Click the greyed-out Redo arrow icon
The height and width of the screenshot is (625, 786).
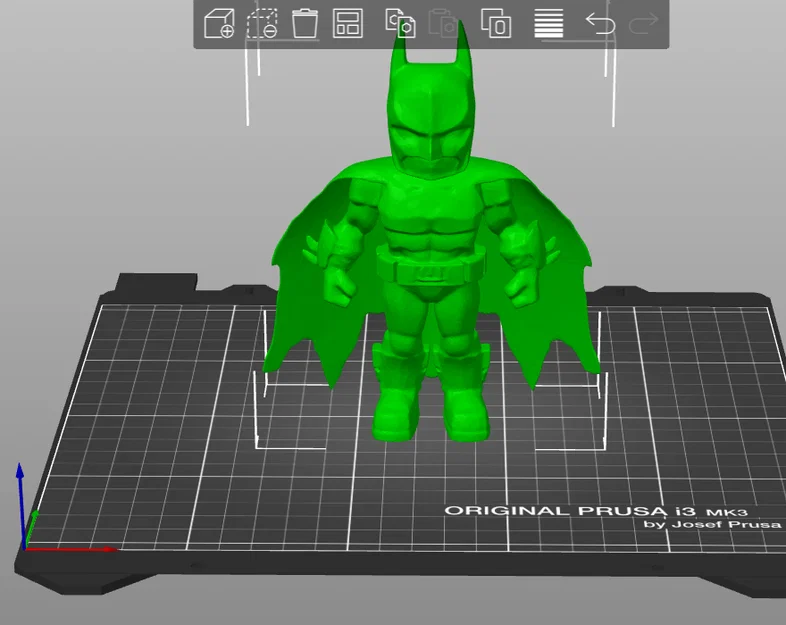tap(643, 24)
